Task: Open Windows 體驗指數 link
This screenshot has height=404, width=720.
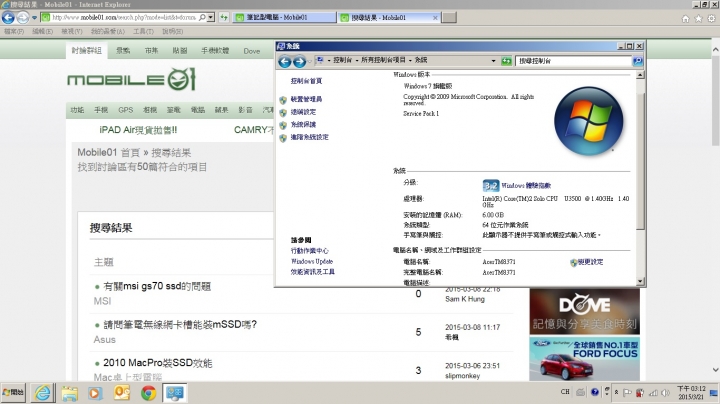Action: pyautogui.click(x=526, y=185)
